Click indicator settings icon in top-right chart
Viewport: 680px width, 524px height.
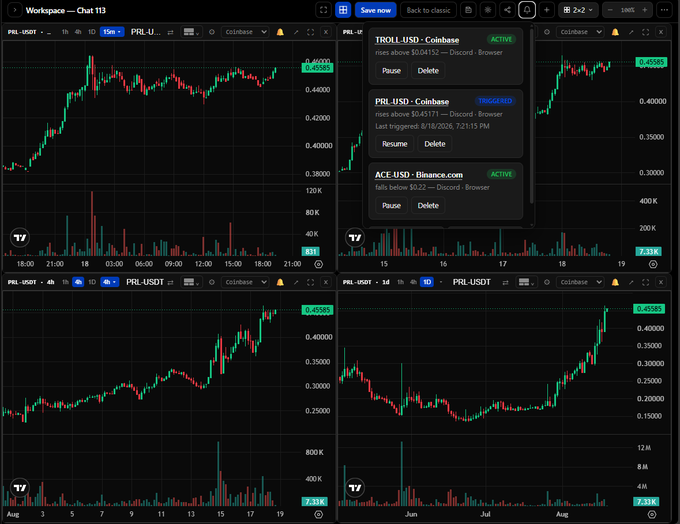tap(547, 32)
